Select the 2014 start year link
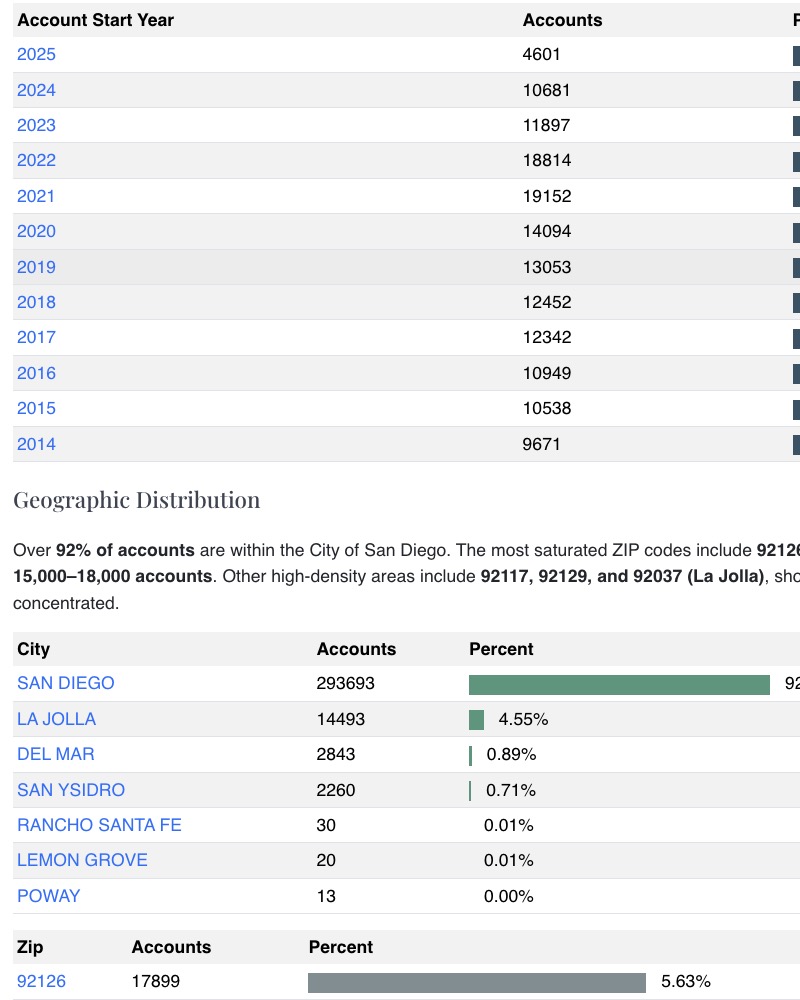Viewport: 800px width, 1000px height. pyautogui.click(x=36, y=444)
